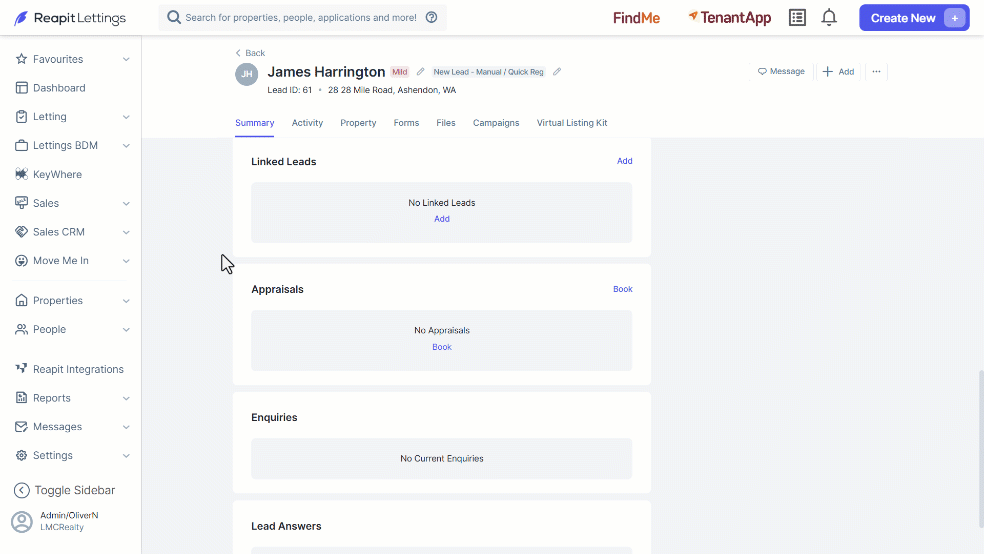Open the notifications bell icon
The height and width of the screenshot is (554, 984).
point(829,18)
